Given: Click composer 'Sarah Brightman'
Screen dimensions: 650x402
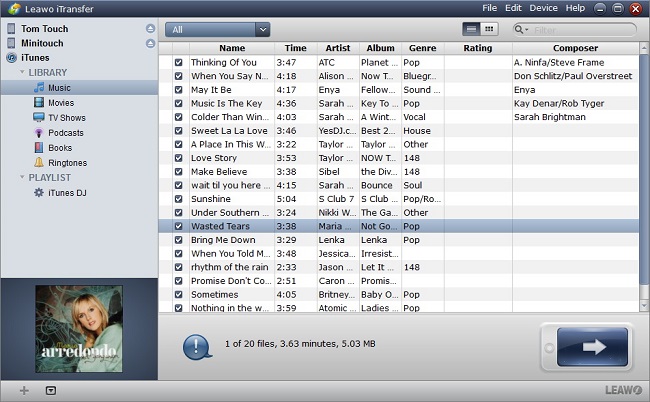Looking at the screenshot, I should coord(550,117).
